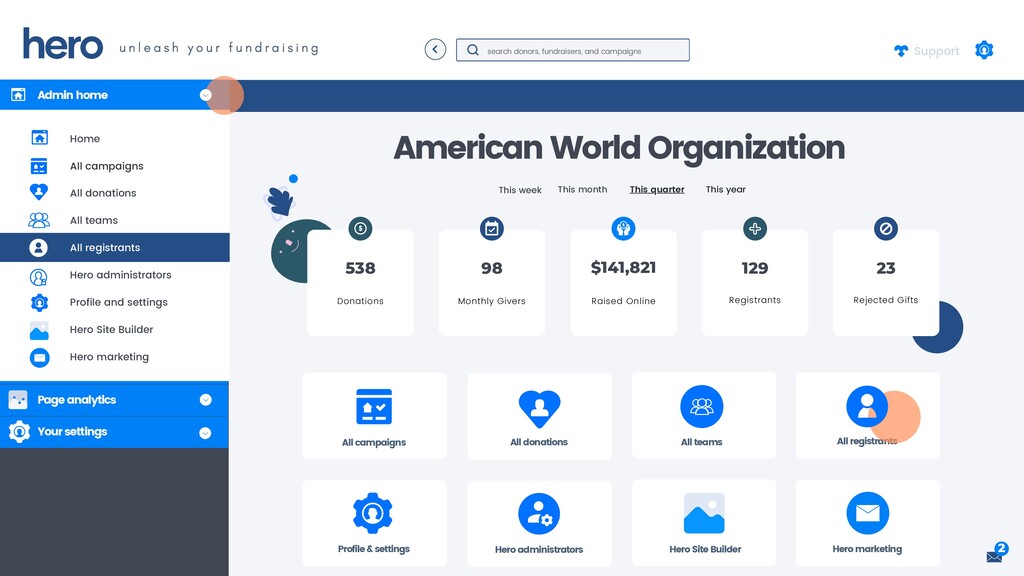Expand the Your settings section chevron
Image resolution: width=1024 pixels, height=576 pixels.
205,433
